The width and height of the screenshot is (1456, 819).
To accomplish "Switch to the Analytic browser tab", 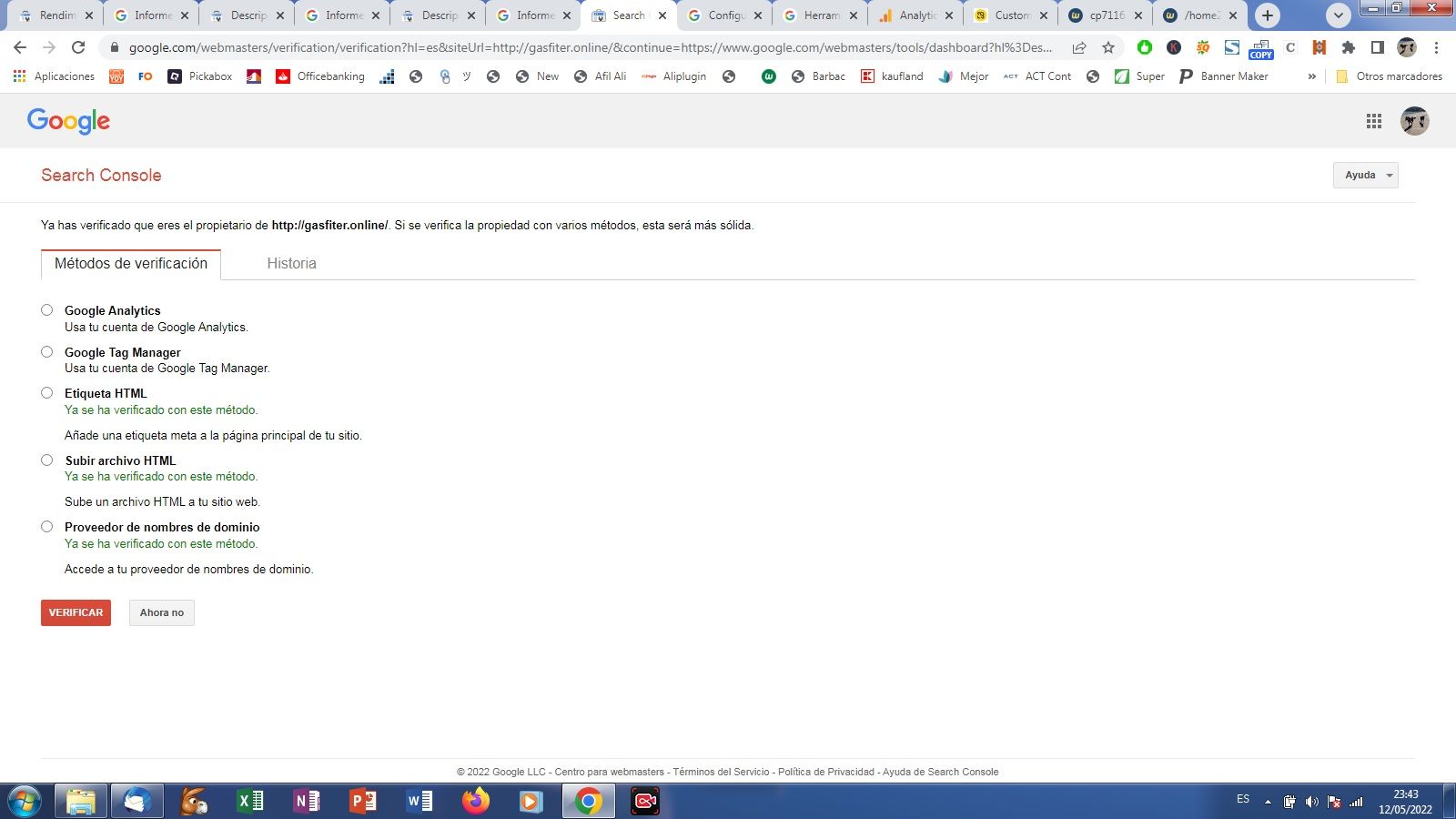I will click(x=916, y=15).
